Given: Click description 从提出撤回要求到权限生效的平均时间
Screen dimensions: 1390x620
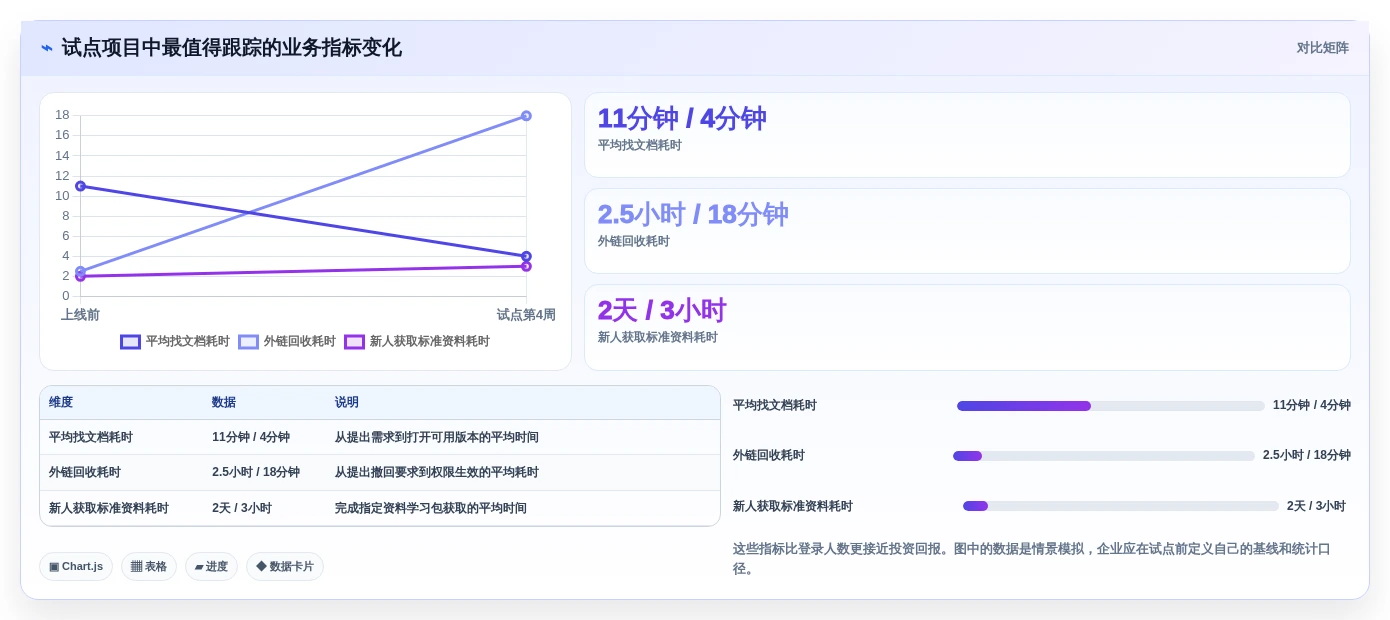Looking at the screenshot, I should click(x=437, y=472).
